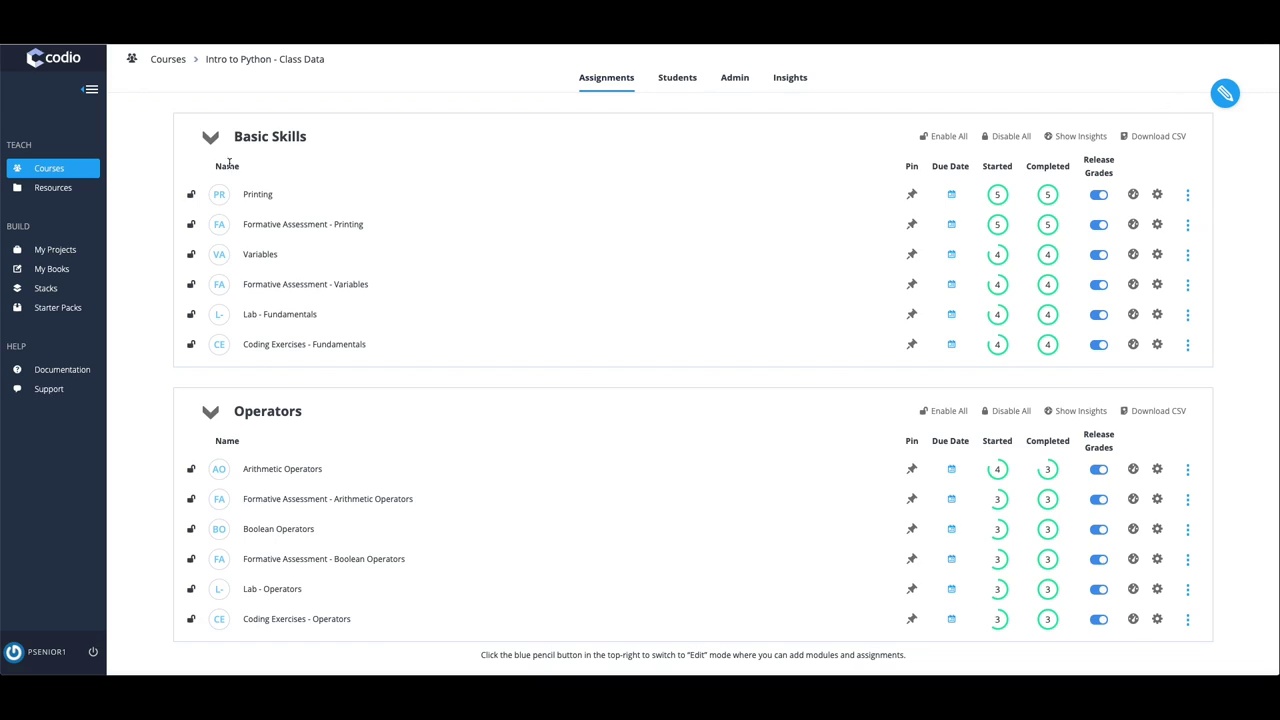Open three-dot menu for Arithmetic Operators
The width and height of the screenshot is (1280, 720).
(x=1187, y=470)
